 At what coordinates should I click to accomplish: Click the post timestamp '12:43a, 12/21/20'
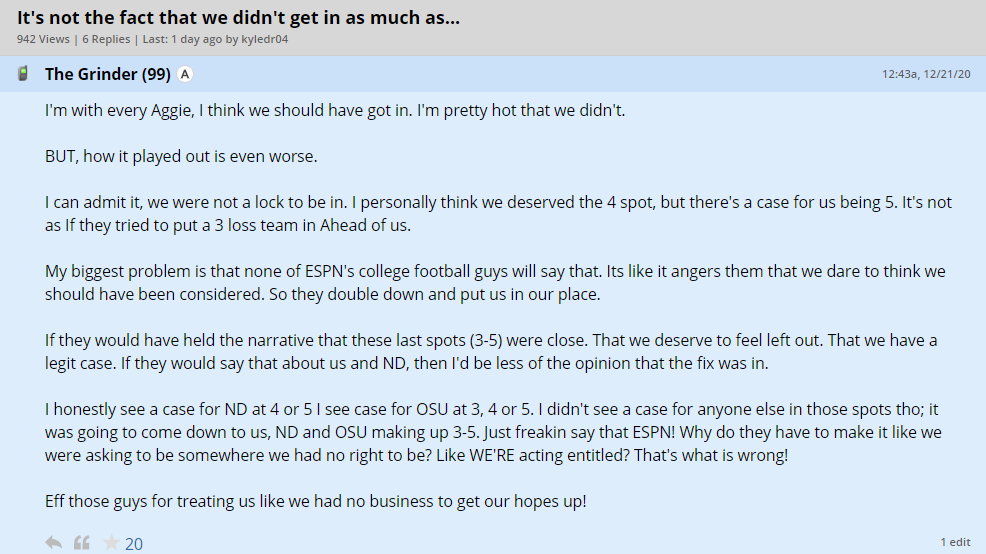point(926,74)
